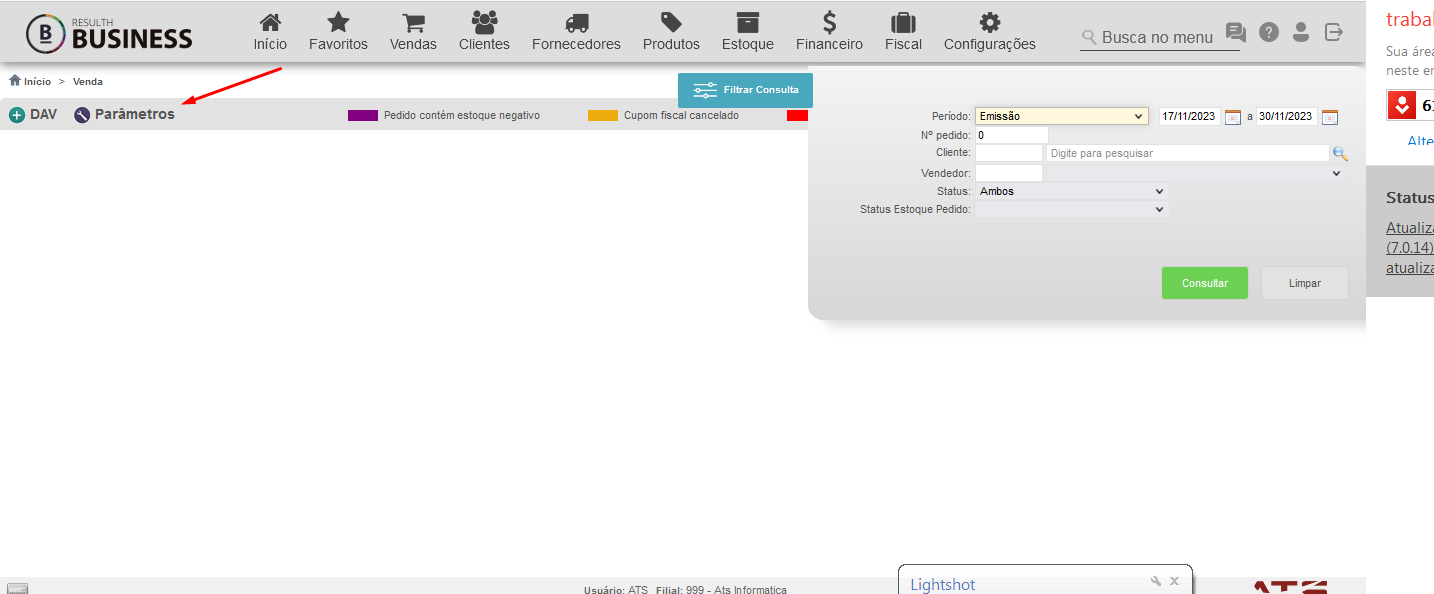1434x594 pixels.
Task: Open the Favoritos star menu
Action: click(338, 31)
